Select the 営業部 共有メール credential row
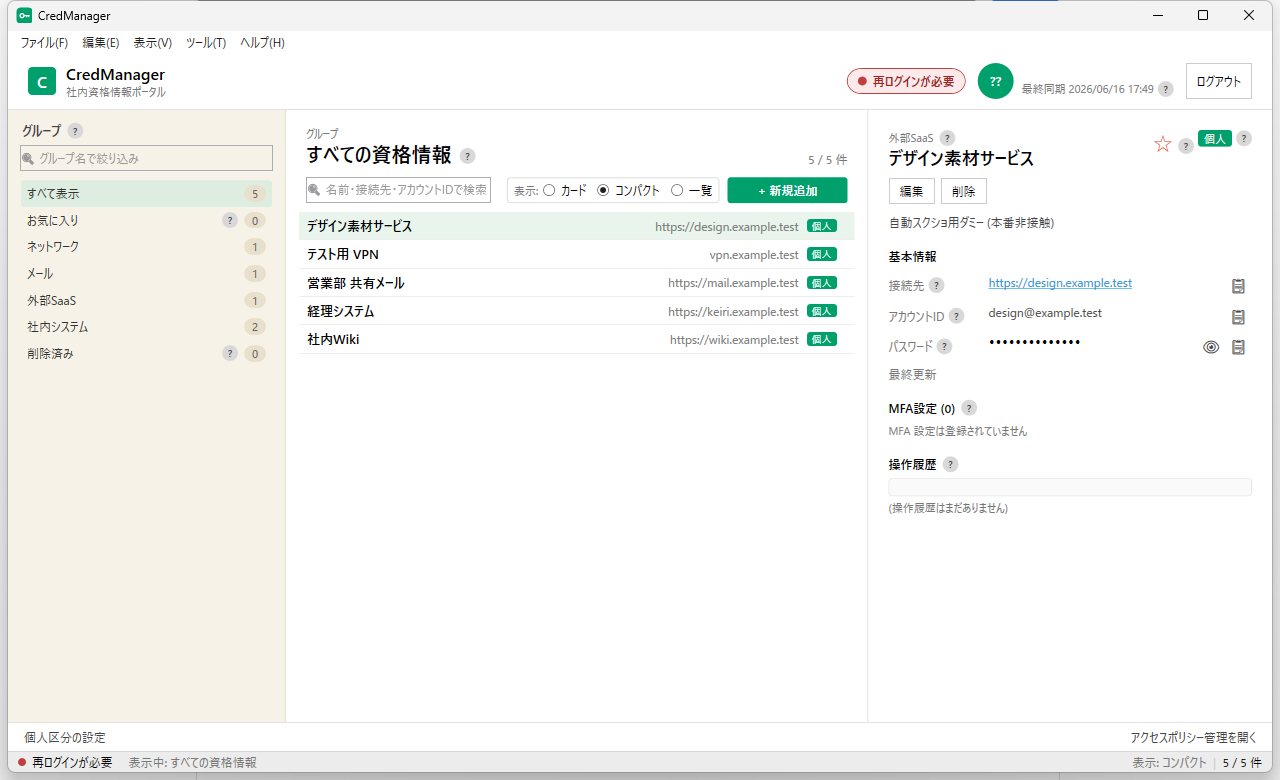Screen dimensions: 1280x780 coord(577,283)
